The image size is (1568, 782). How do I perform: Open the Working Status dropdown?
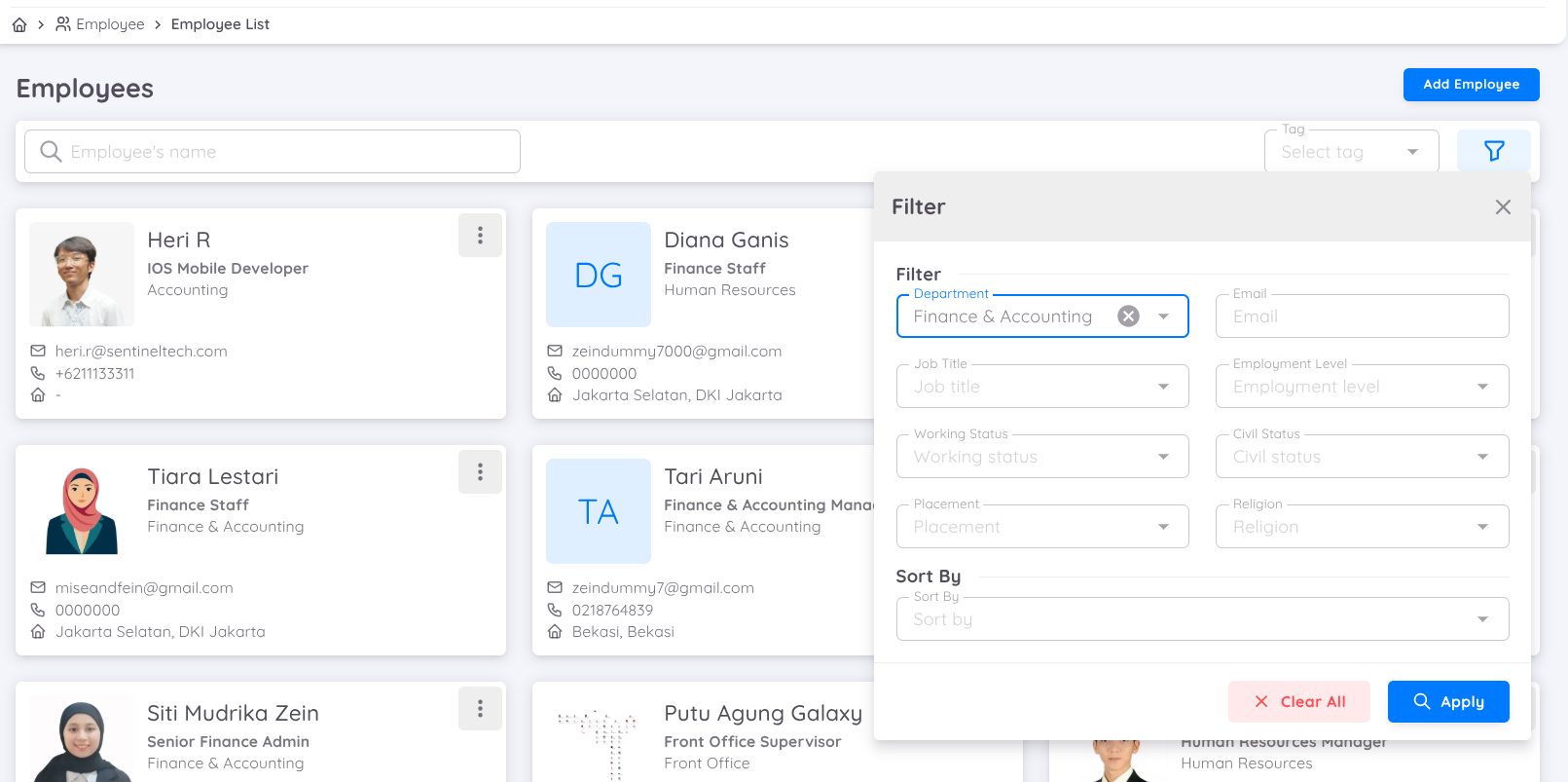(1042, 457)
